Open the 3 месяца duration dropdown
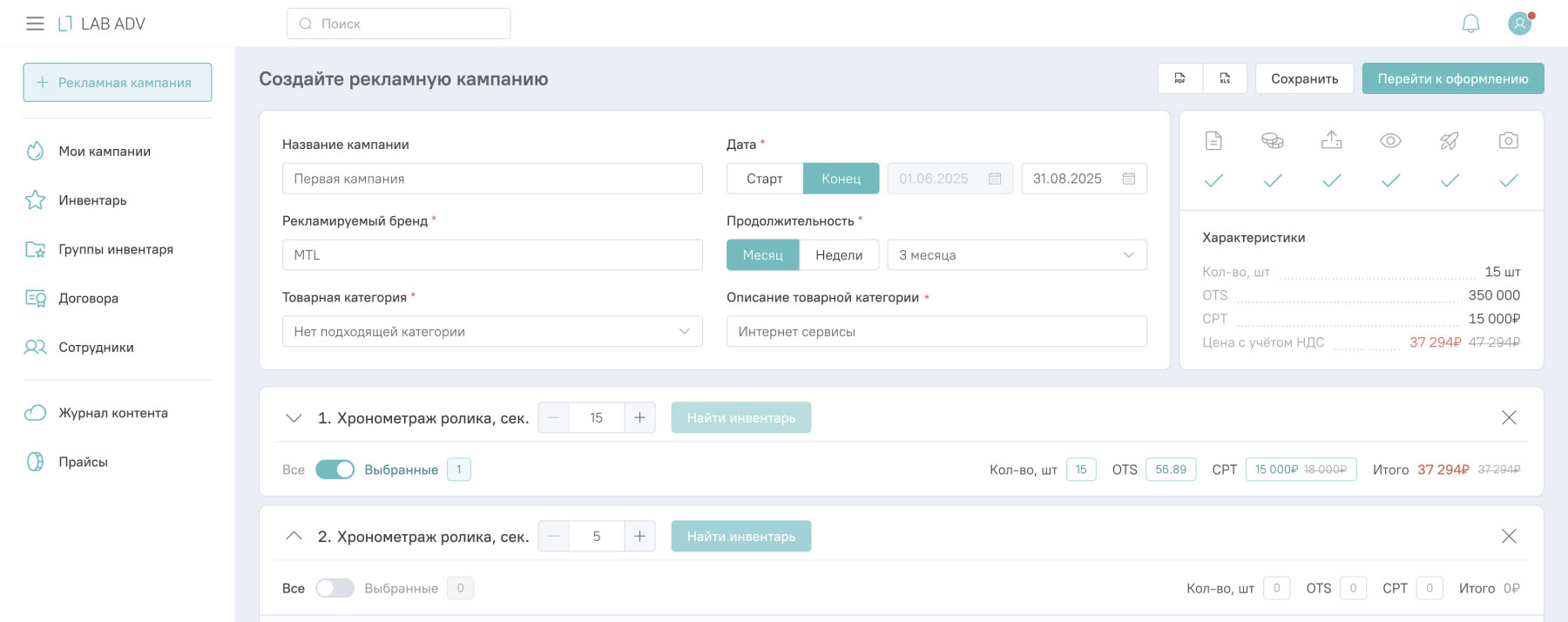The image size is (1568, 622). tap(1017, 255)
